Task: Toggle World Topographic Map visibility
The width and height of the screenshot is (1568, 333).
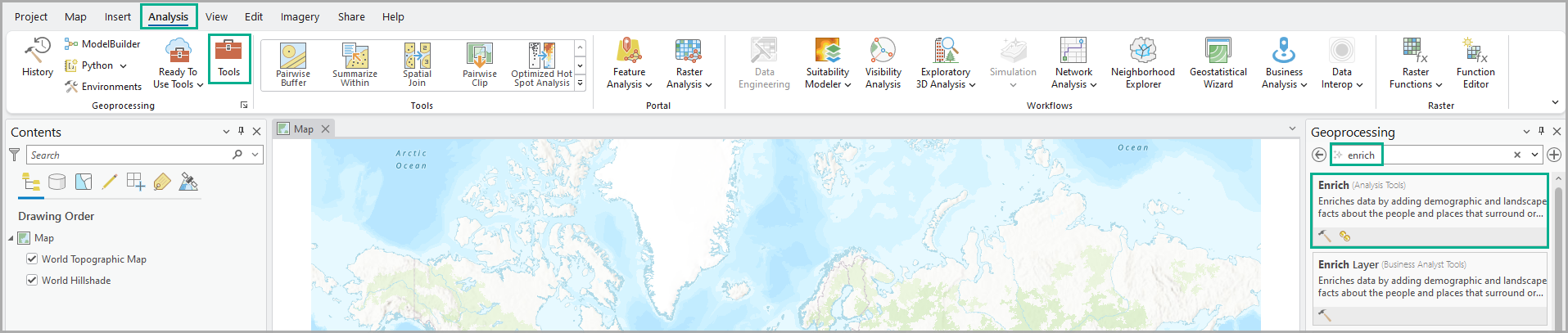Action: point(32,259)
